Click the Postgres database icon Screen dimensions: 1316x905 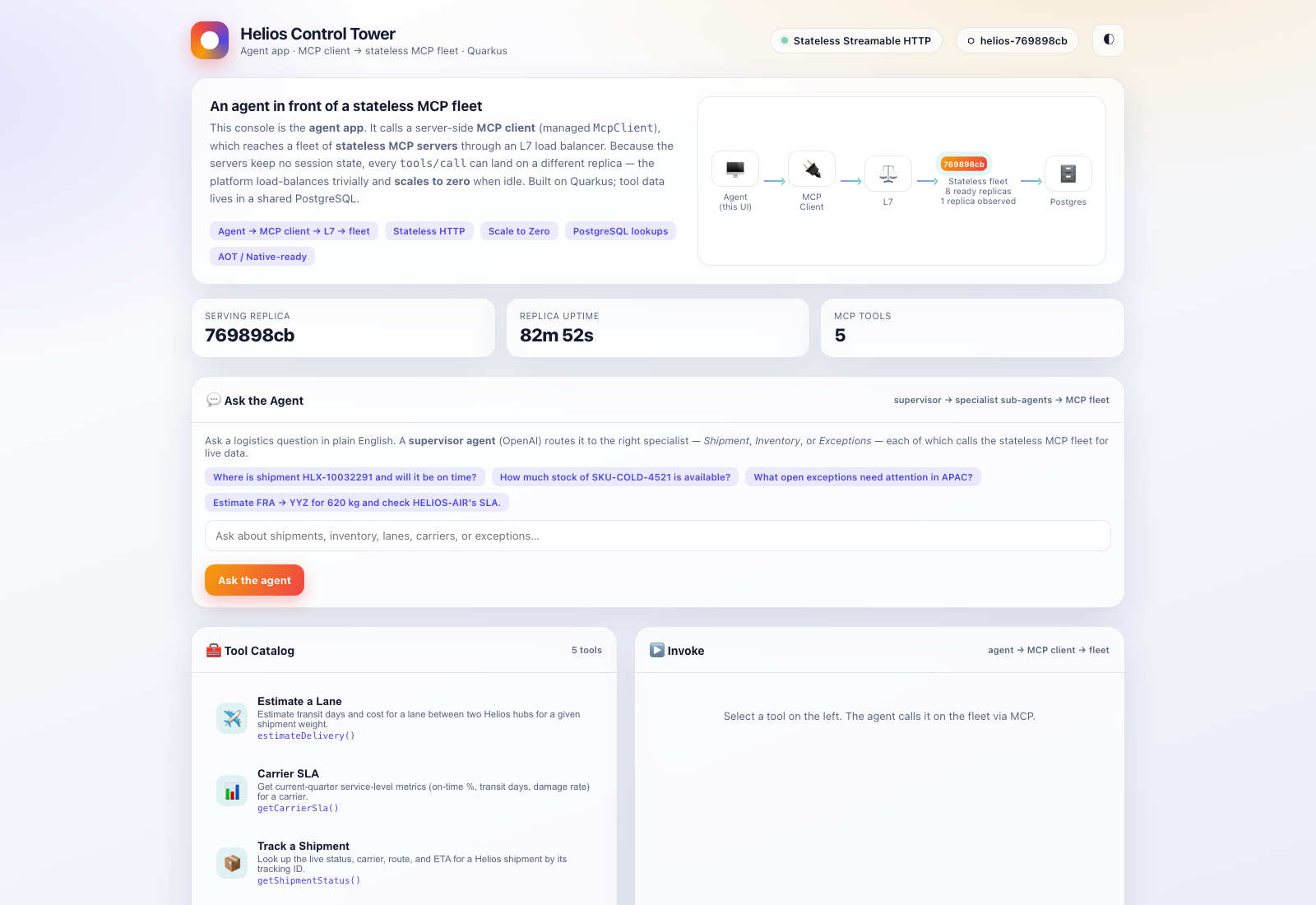point(1068,174)
